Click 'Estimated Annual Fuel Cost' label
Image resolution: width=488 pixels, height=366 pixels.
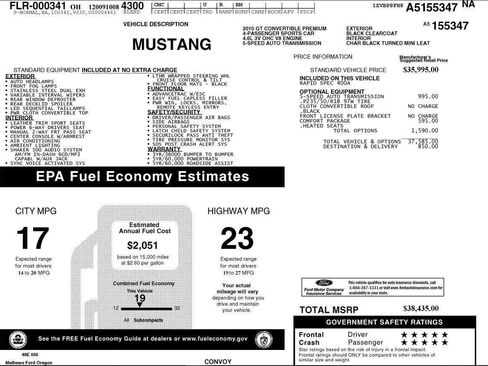coord(145,228)
